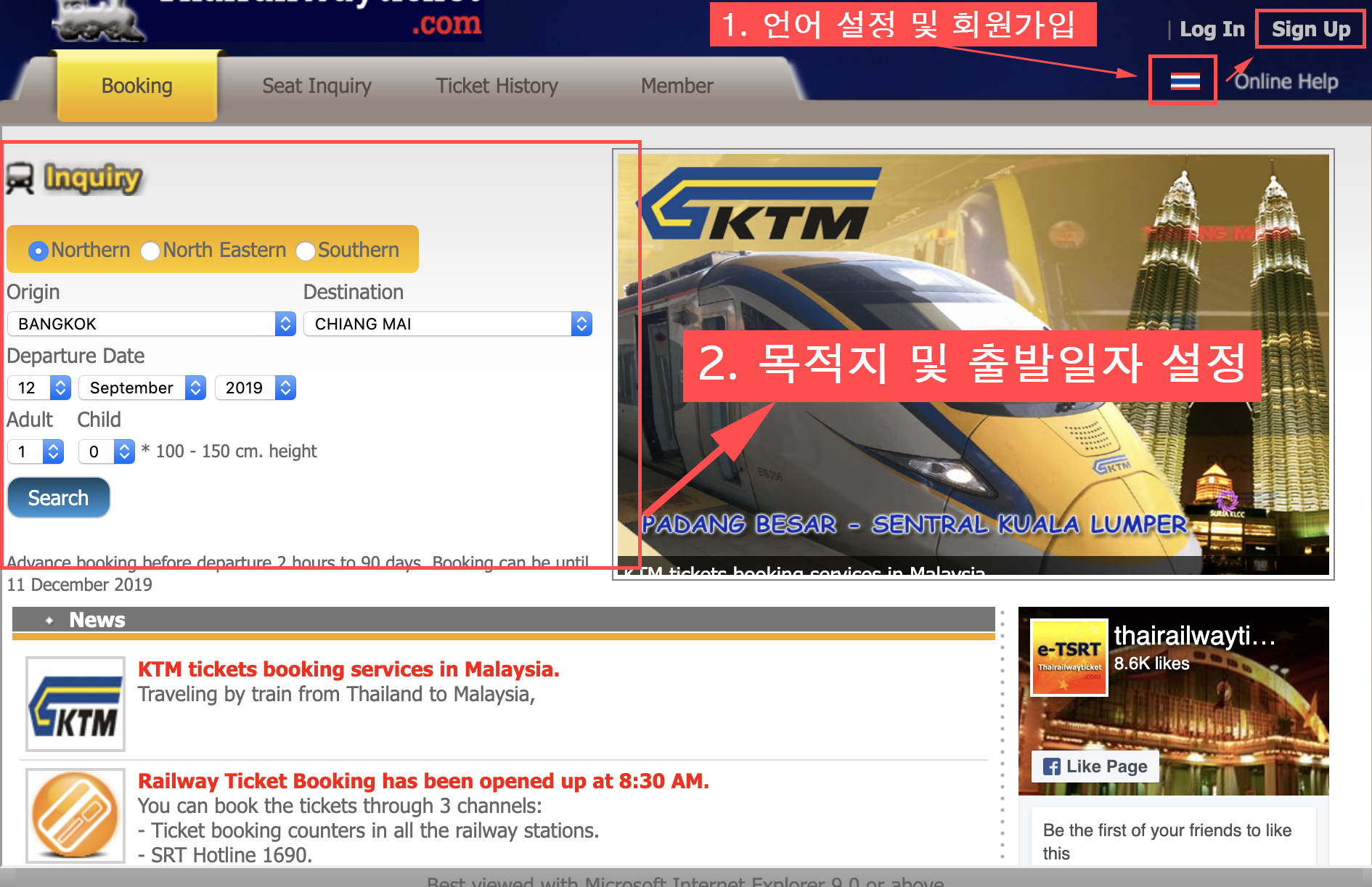
Task: Open the departure day dropdown
Action: (x=39, y=388)
